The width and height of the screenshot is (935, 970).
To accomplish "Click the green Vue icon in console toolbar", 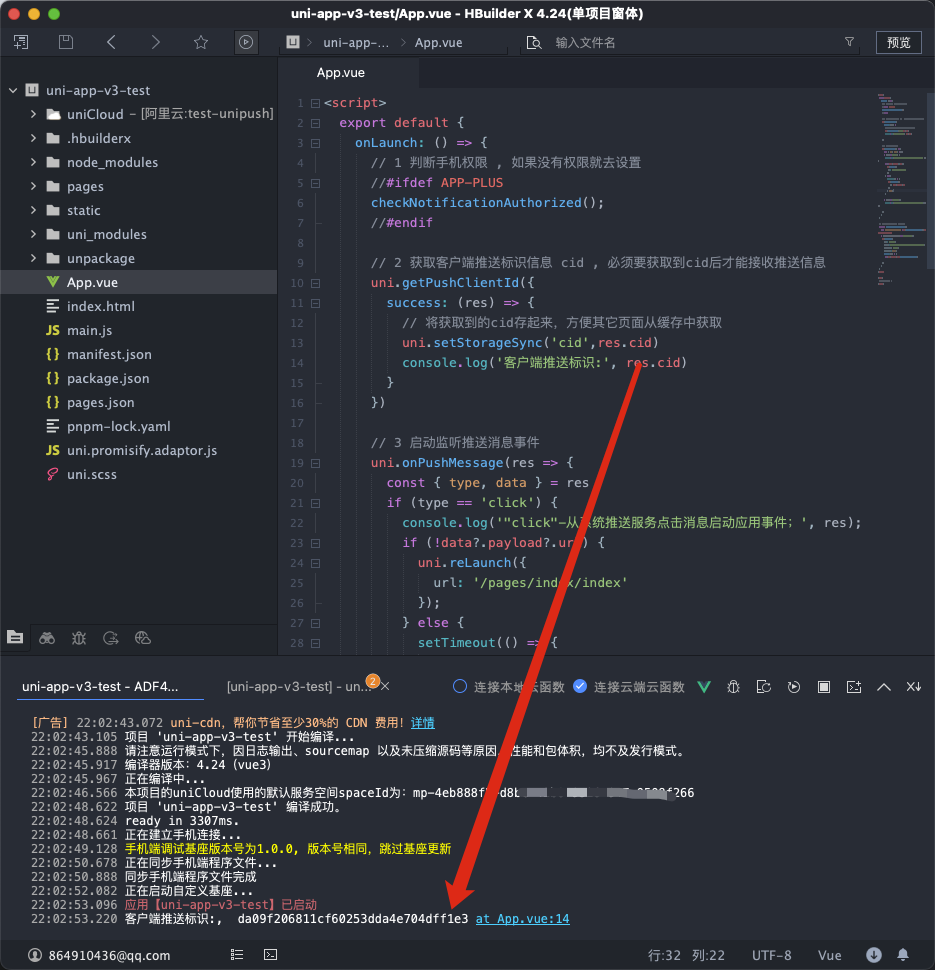I will [x=704, y=687].
